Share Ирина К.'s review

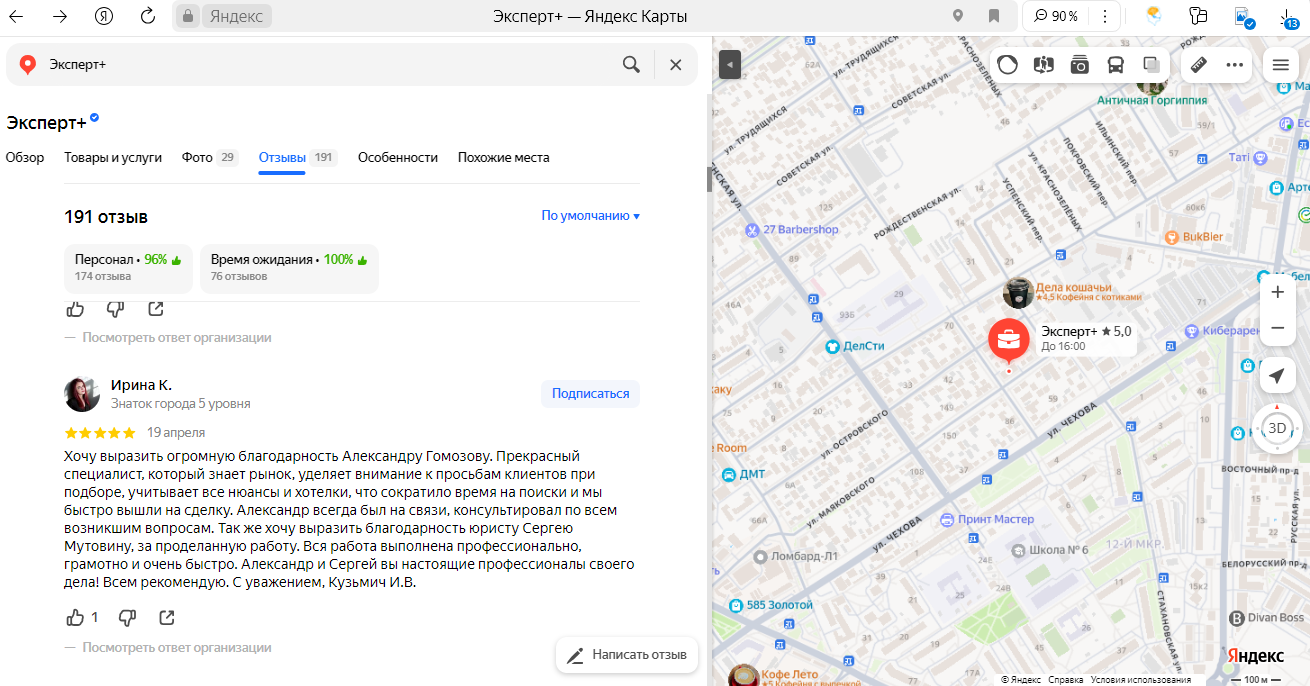pos(167,618)
